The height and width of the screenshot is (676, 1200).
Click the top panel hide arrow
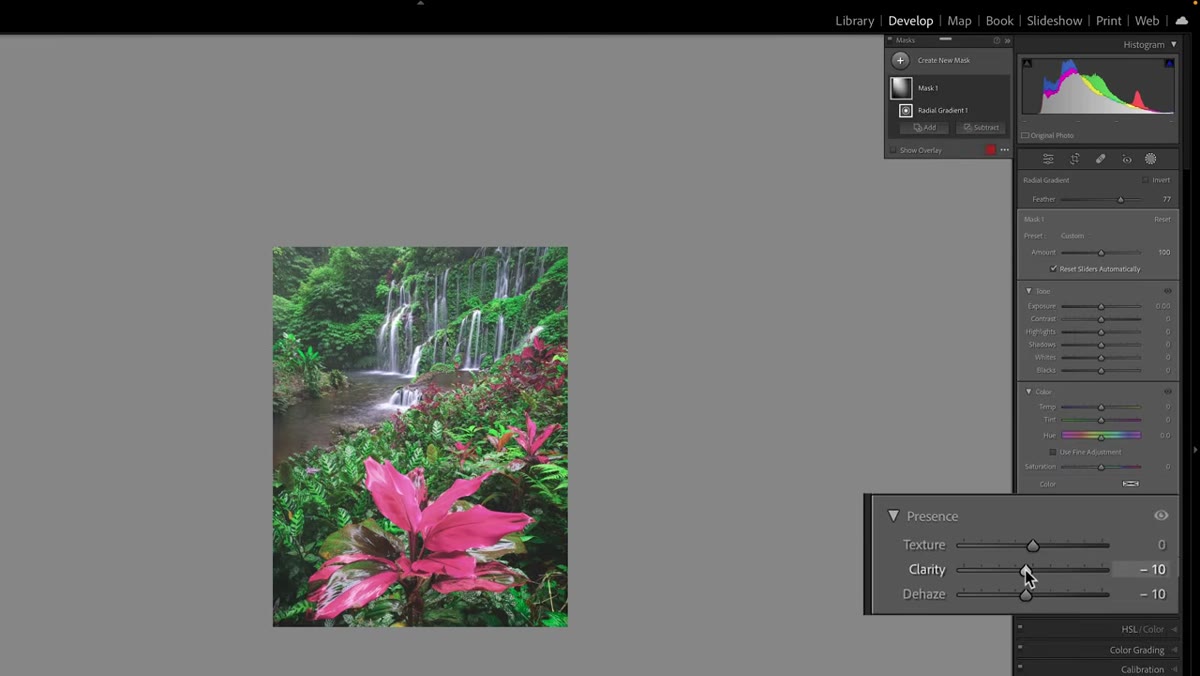click(420, 3)
